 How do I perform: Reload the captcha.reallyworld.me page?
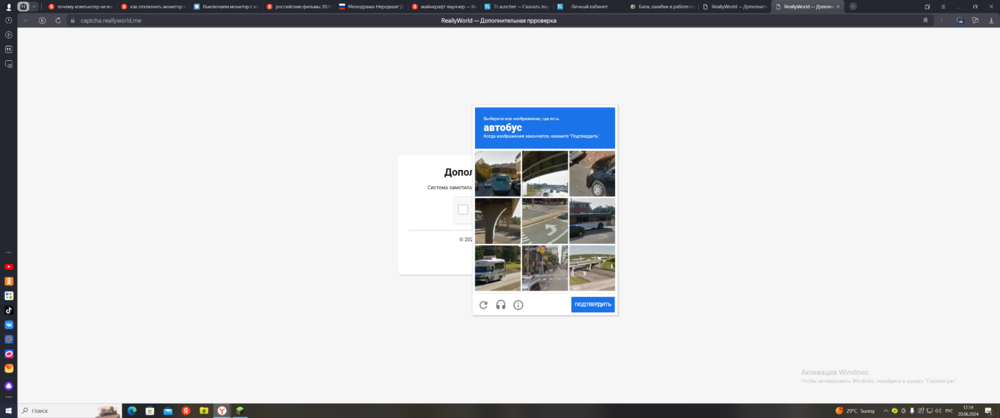(x=58, y=20)
